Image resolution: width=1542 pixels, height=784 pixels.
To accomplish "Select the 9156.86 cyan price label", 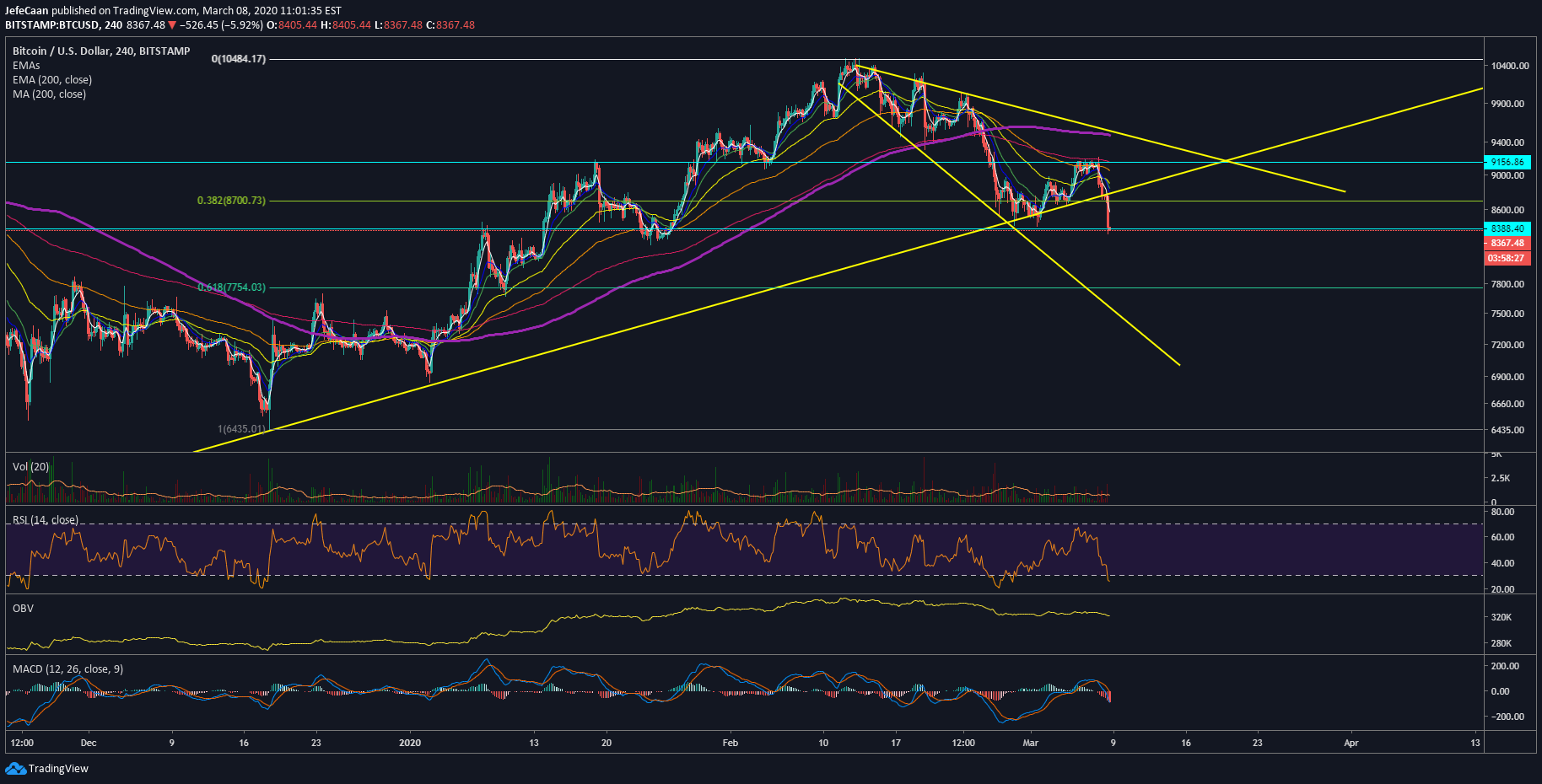I will click(x=1507, y=162).
